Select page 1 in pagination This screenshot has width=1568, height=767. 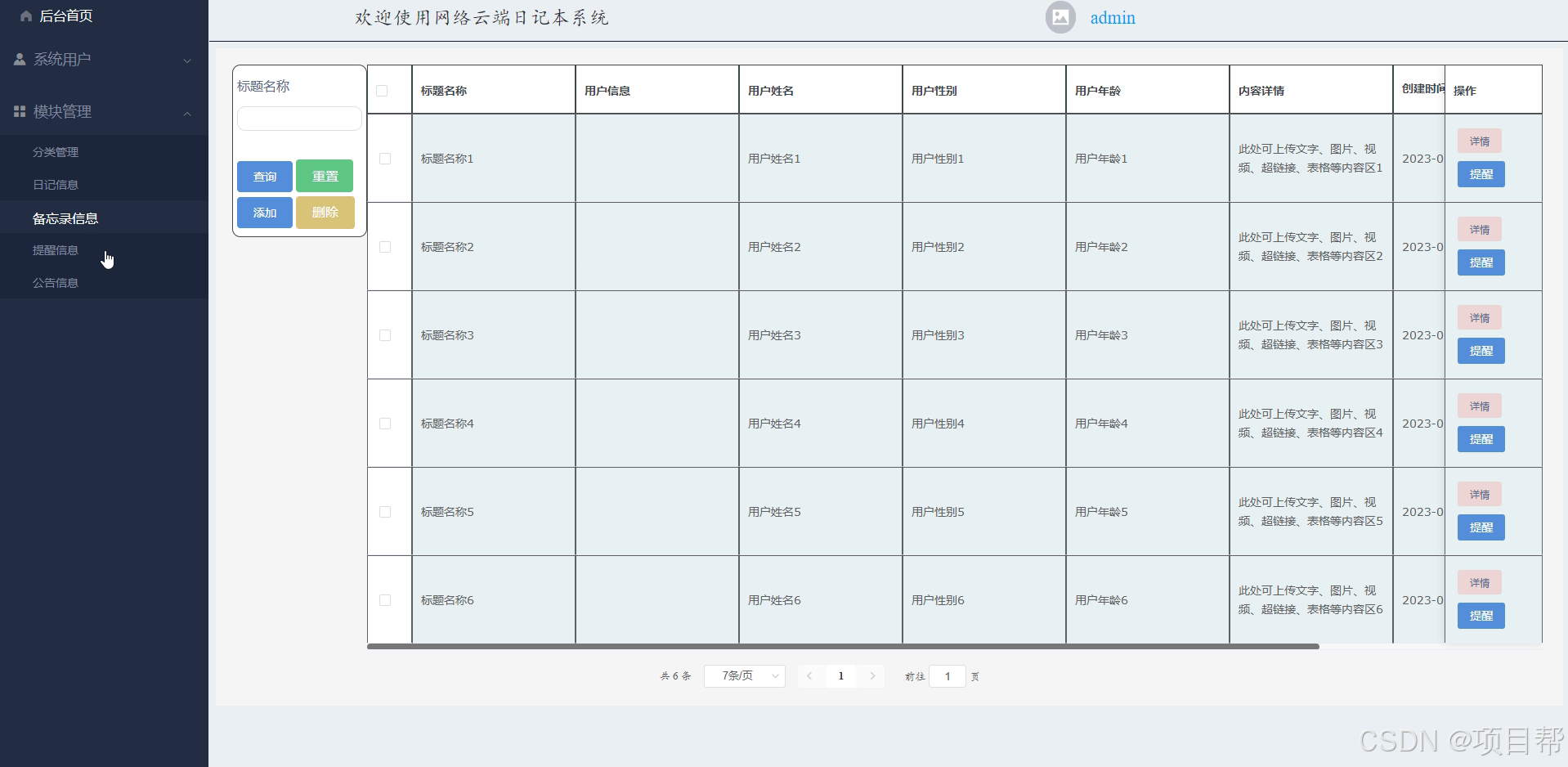coord(840,676)
